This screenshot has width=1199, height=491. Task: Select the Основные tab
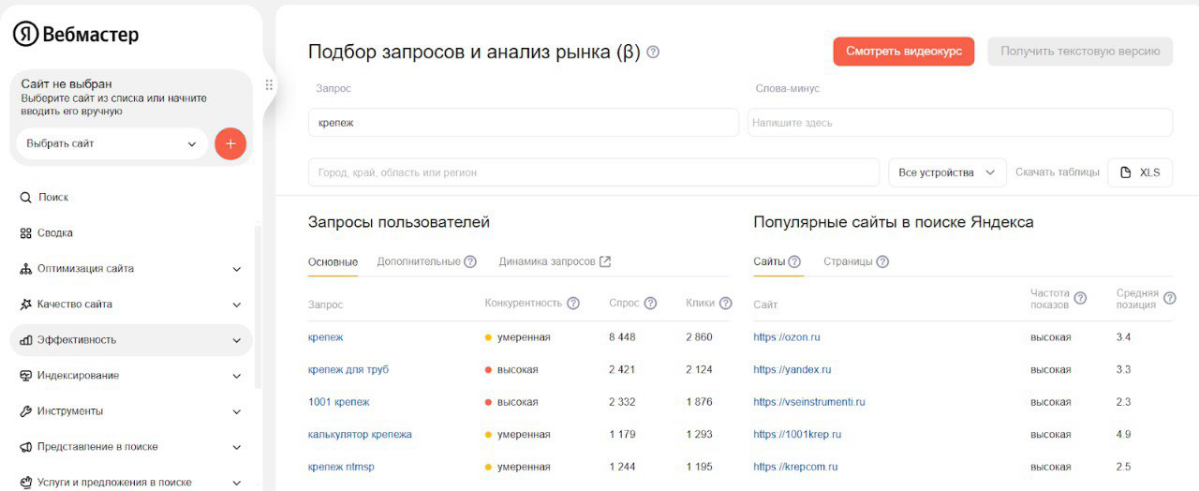[x=333, y=262]
